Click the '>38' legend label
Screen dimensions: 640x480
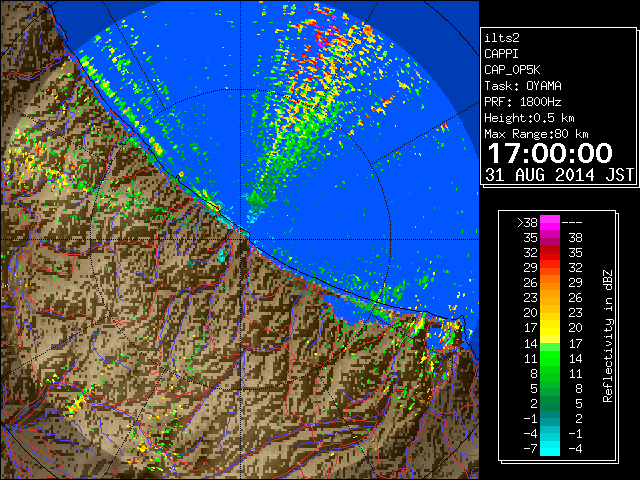(x=527, y=222)
